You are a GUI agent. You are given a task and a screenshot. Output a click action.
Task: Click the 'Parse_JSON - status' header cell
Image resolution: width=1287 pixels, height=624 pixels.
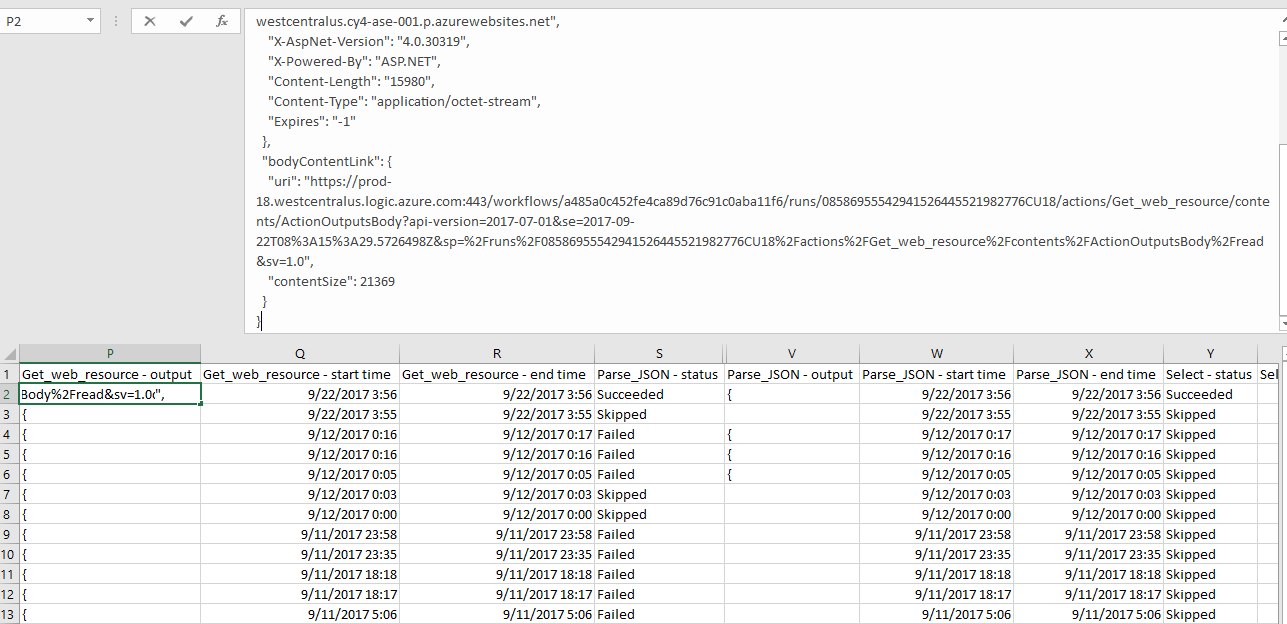pyautogui.click(x=659, y=374)
